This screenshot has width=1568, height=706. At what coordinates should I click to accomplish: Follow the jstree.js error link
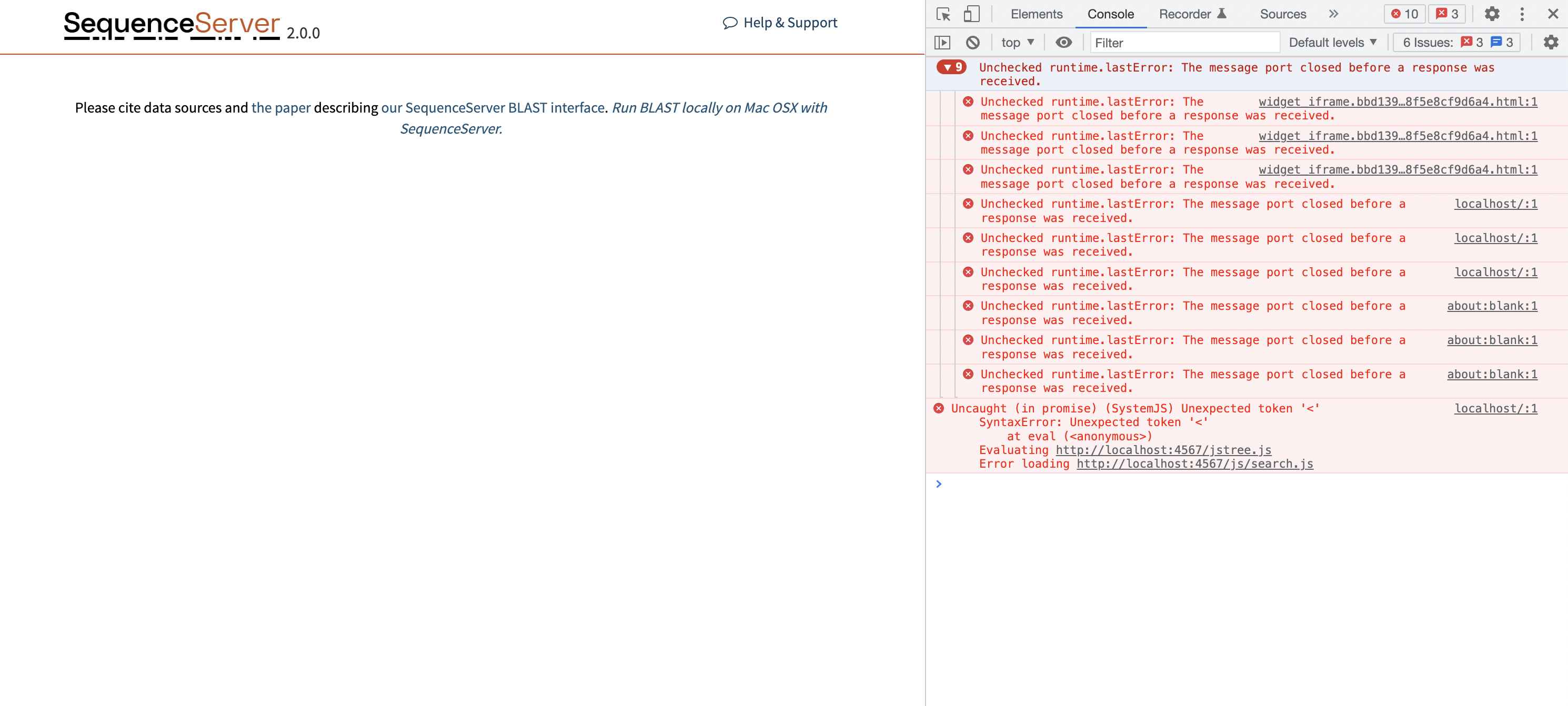(1163, 450)
